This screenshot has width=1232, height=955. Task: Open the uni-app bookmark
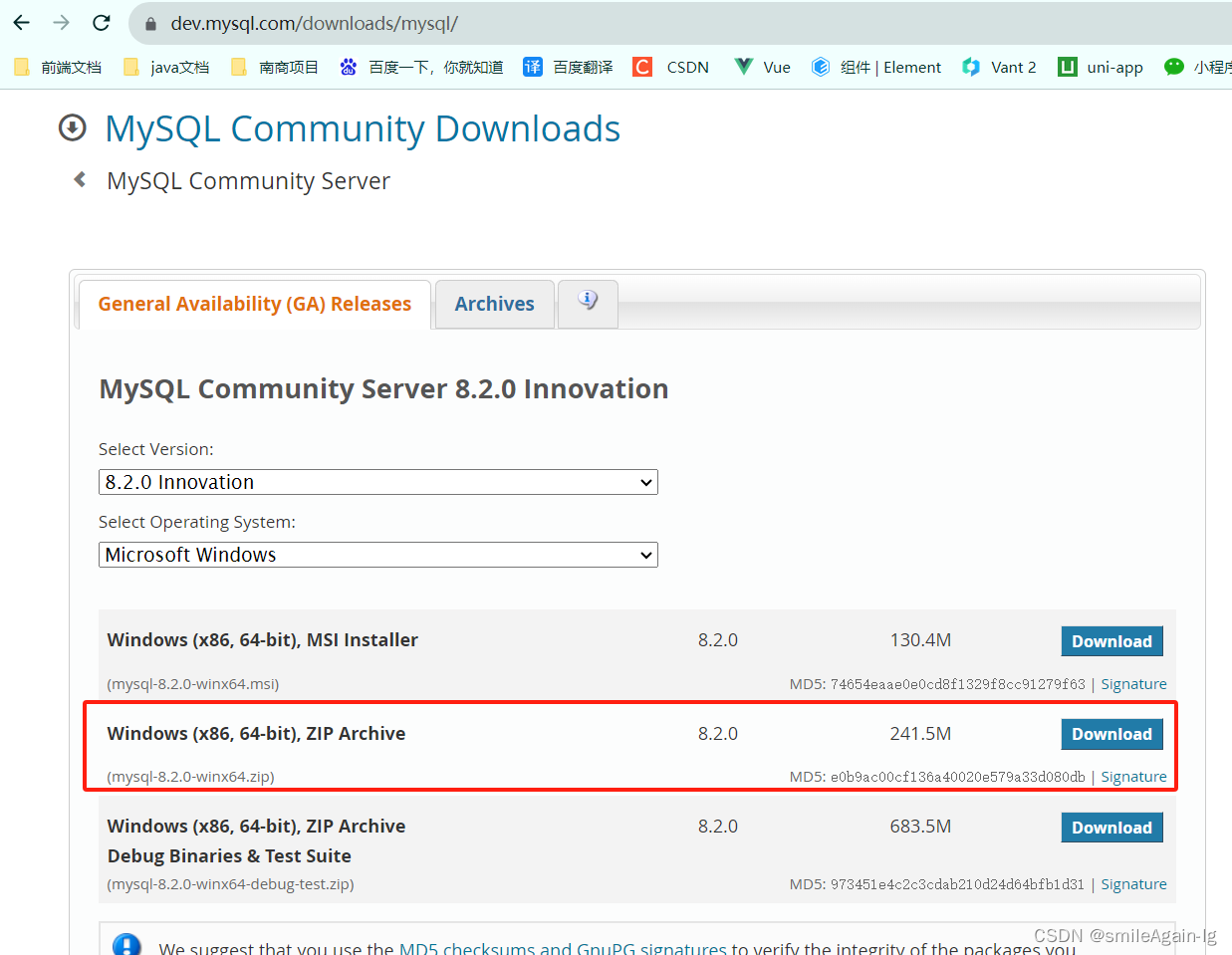[1101, 67]
